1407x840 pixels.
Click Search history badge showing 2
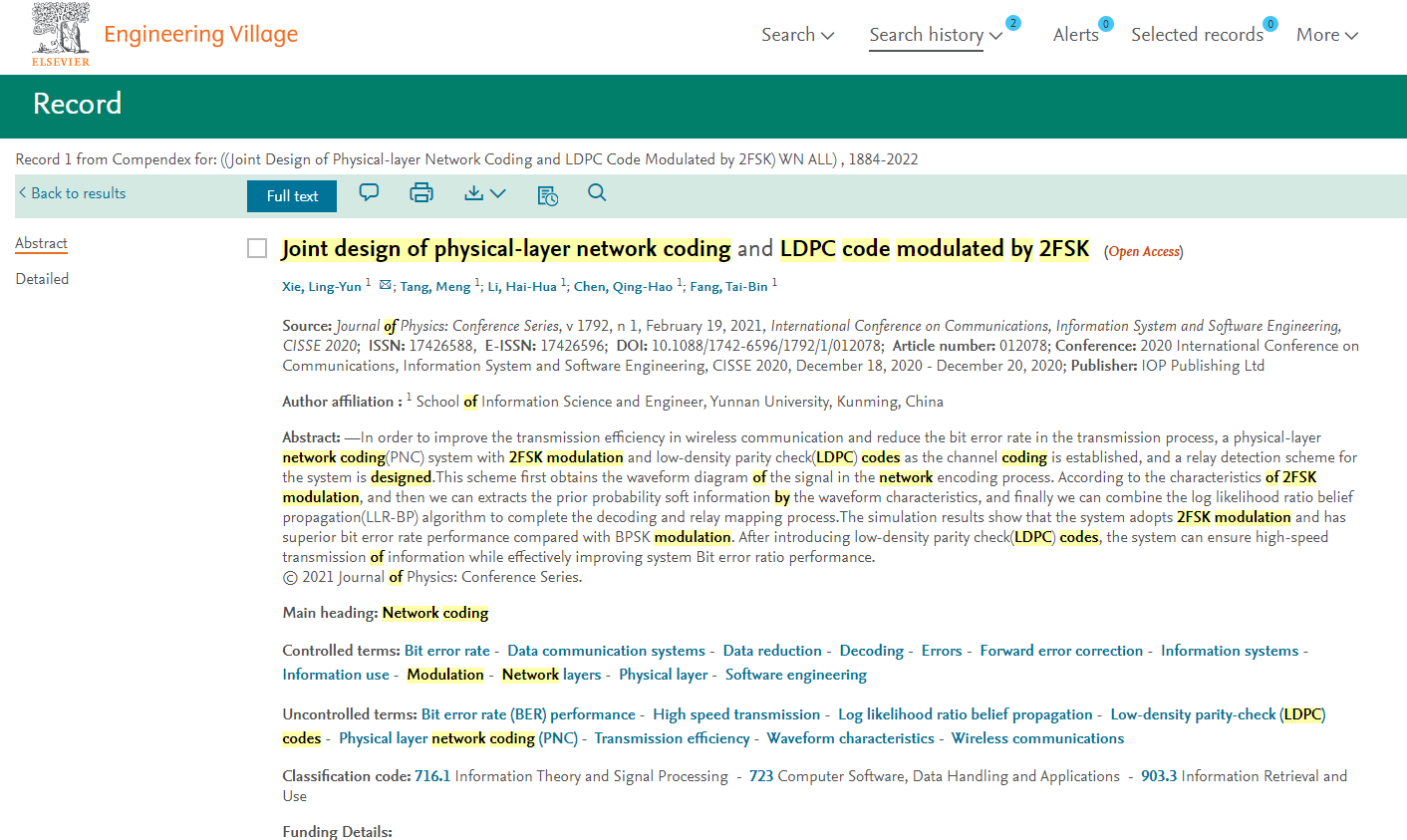click(1013, 23)
